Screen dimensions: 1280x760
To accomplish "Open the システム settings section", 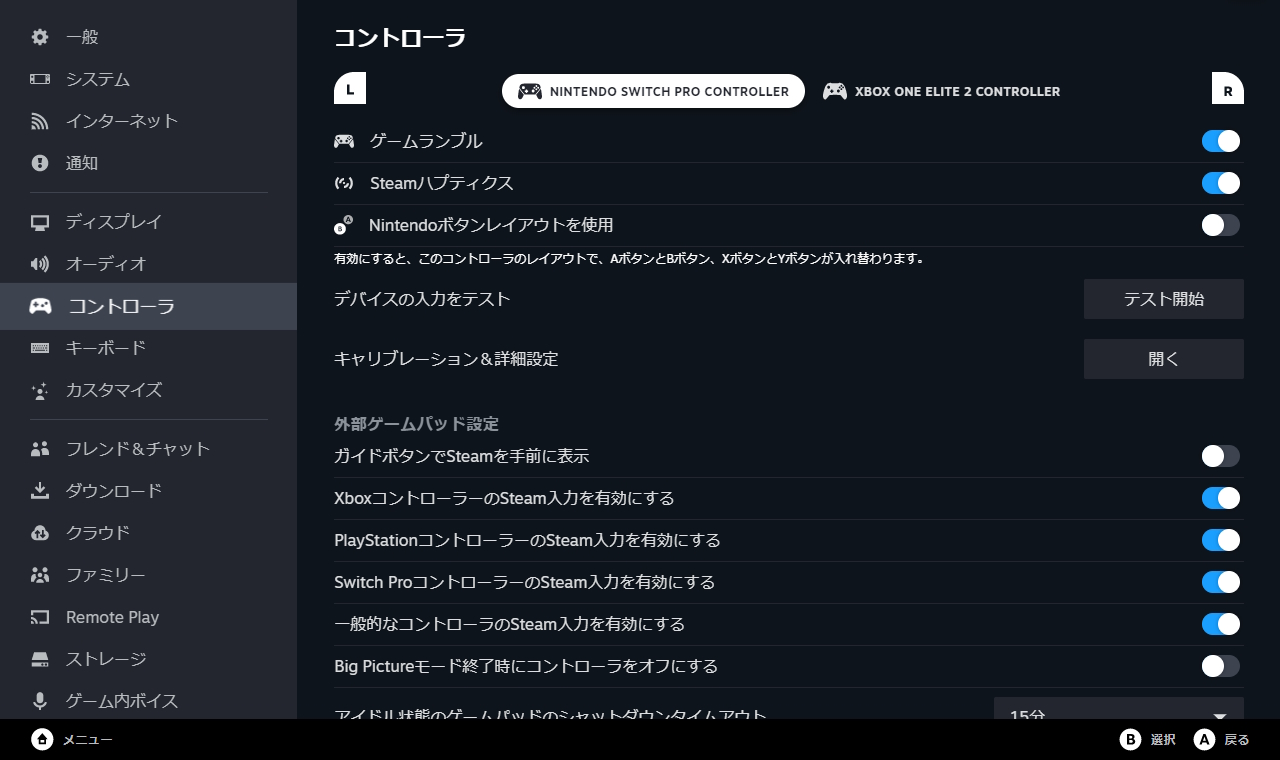I will [x=148, y=79].
